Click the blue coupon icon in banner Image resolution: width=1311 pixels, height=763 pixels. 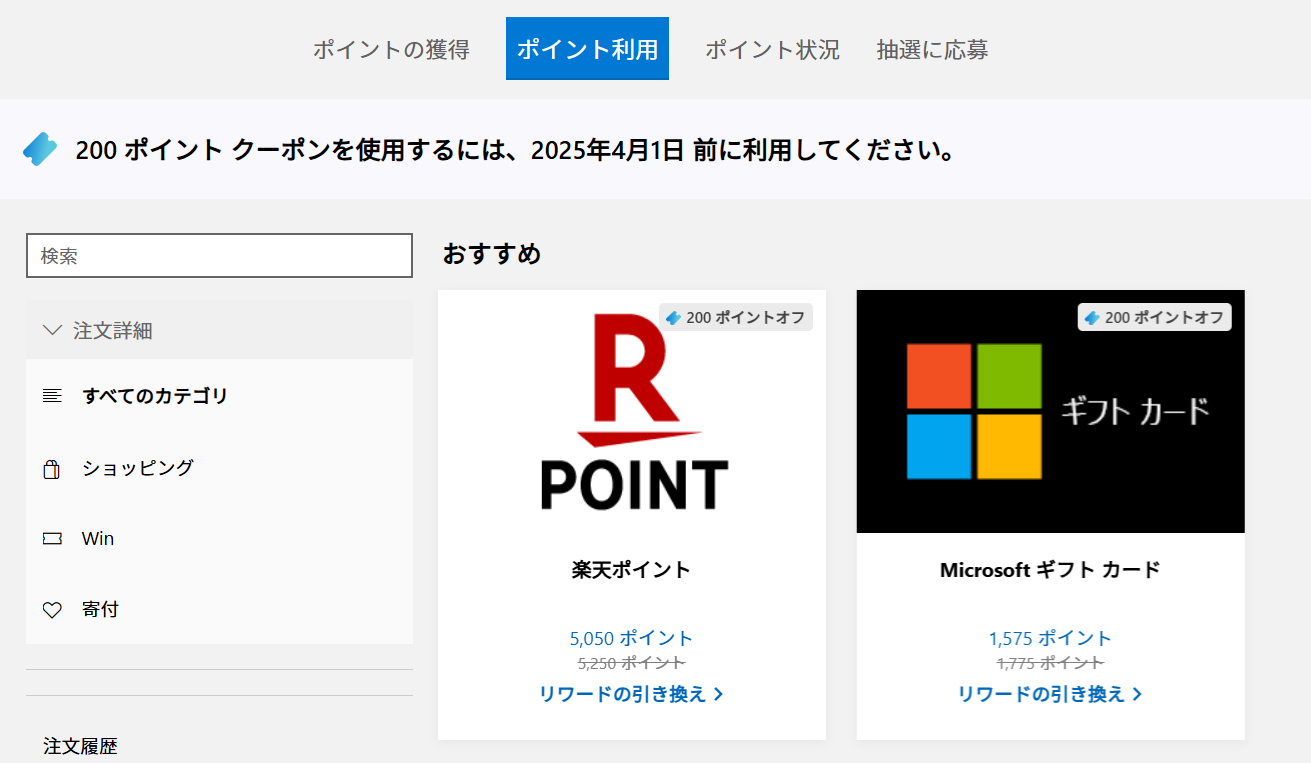point(40,149)
